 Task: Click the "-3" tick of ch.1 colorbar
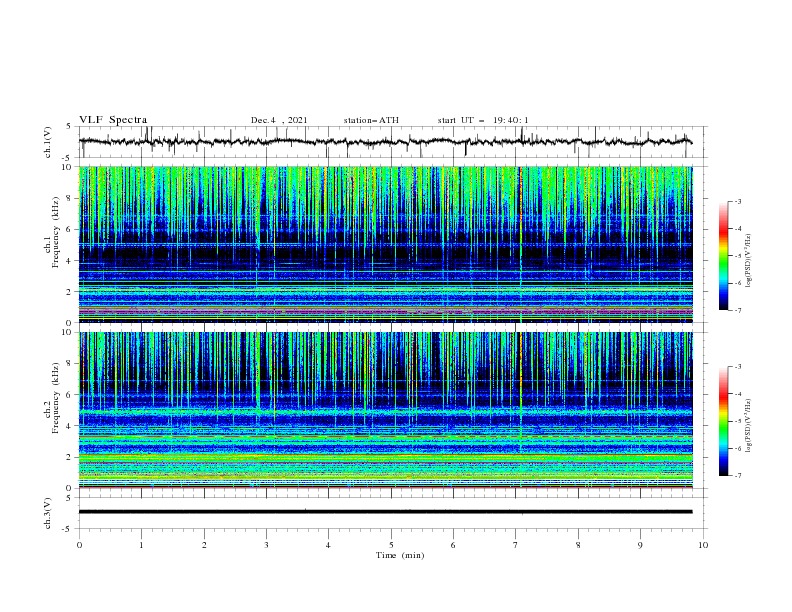point(738,201)
